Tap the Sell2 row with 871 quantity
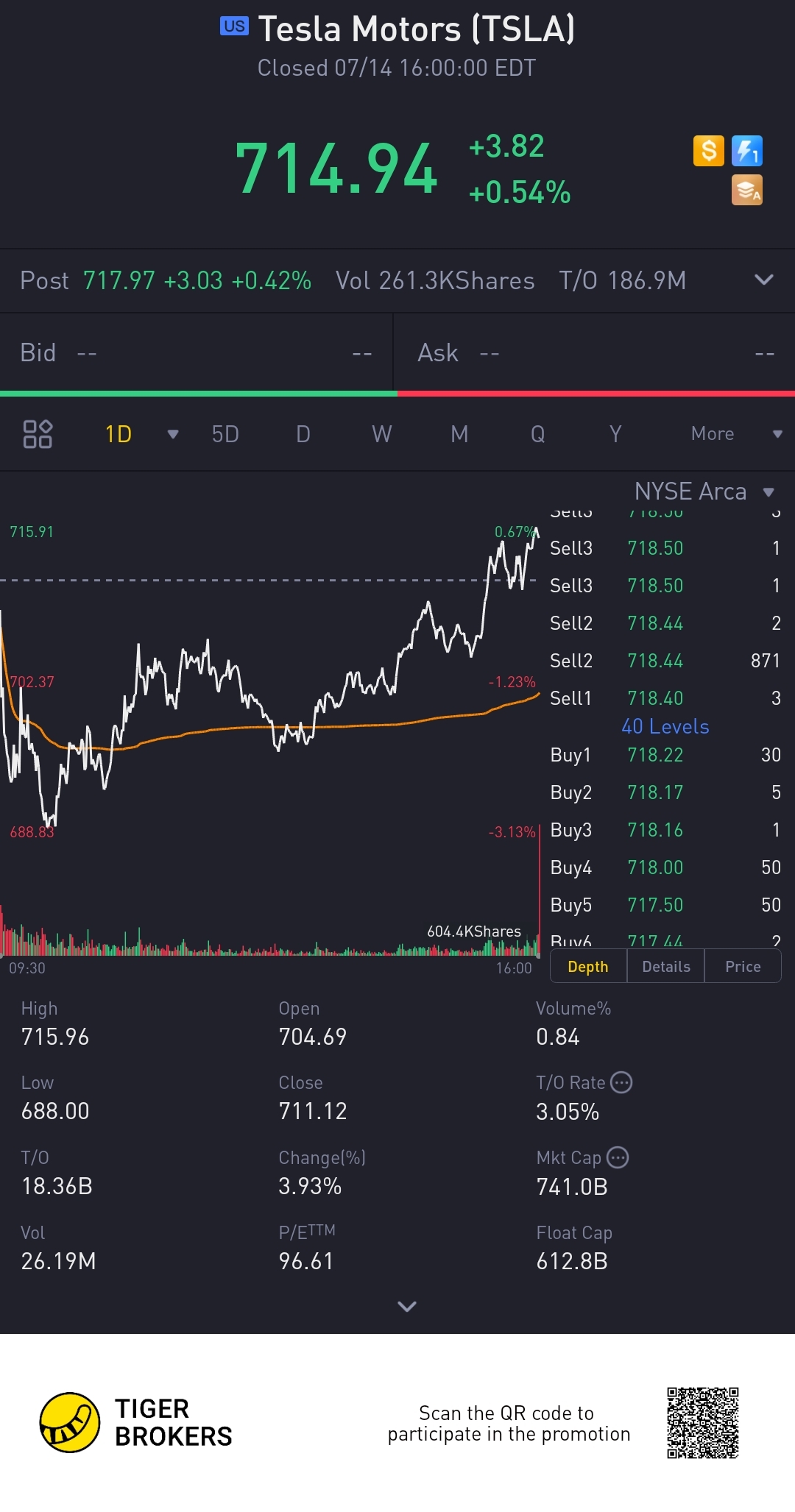The height and width of the screenshot is (1512, 795). click(665, 661)
